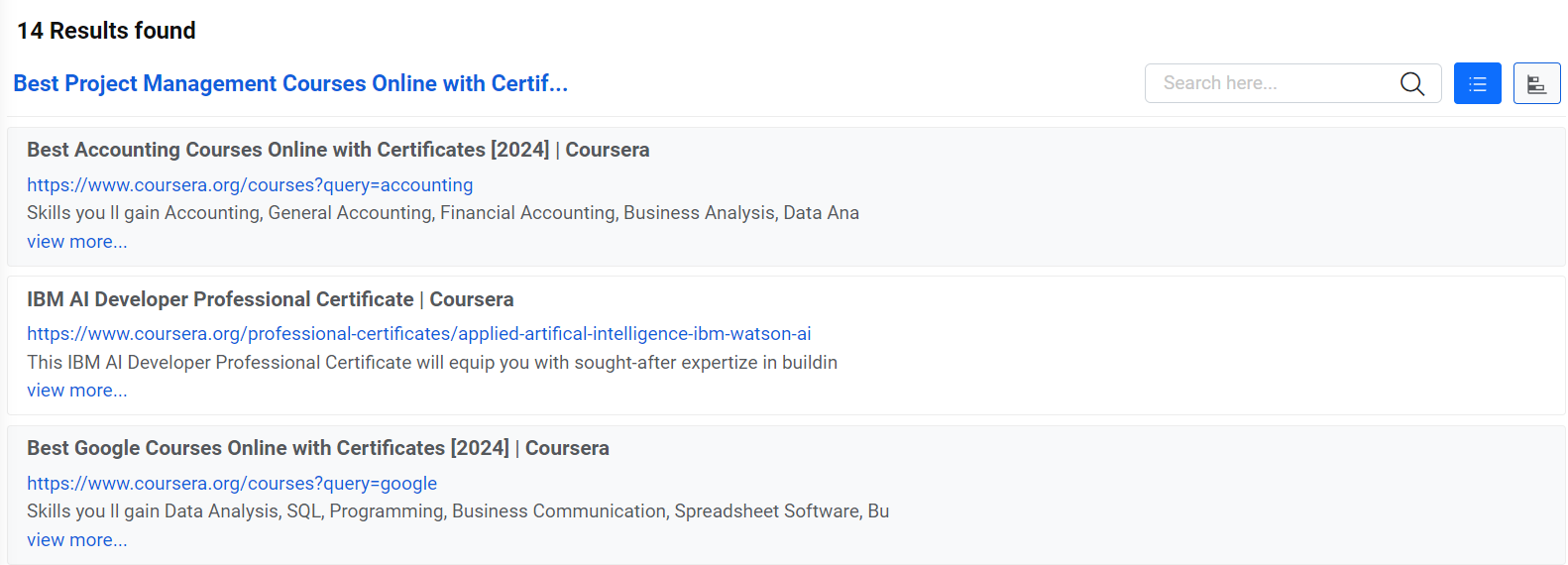Screen dimensions: 1568x565
Task: Click the magnifying glass search icon
Action: [x=1412, y=83]
